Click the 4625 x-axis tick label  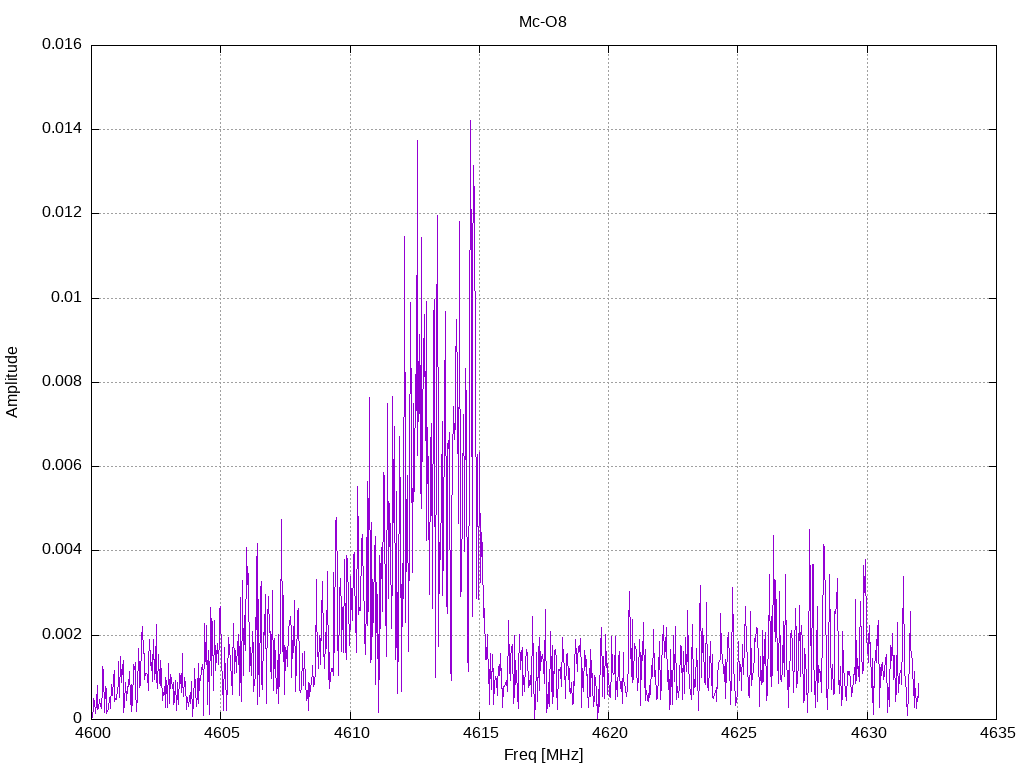coord(737,734)
